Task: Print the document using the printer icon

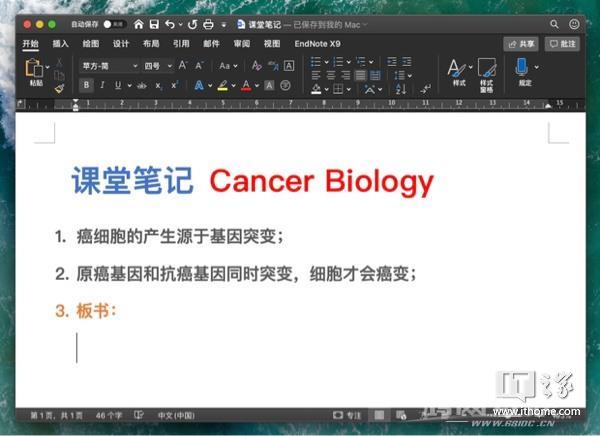Action: tap(208, 24)
